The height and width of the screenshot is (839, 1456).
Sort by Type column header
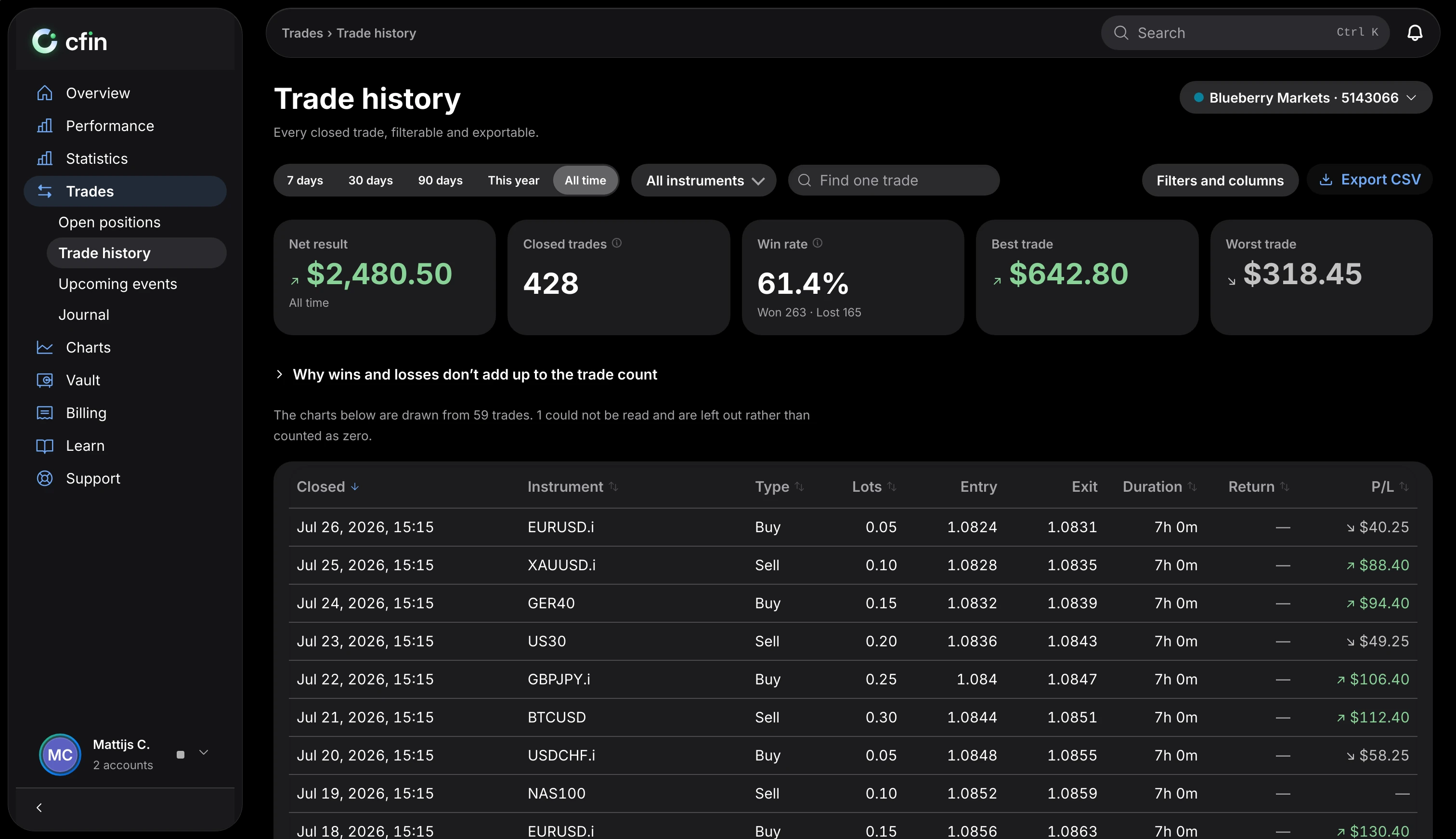tap(779, 487)
